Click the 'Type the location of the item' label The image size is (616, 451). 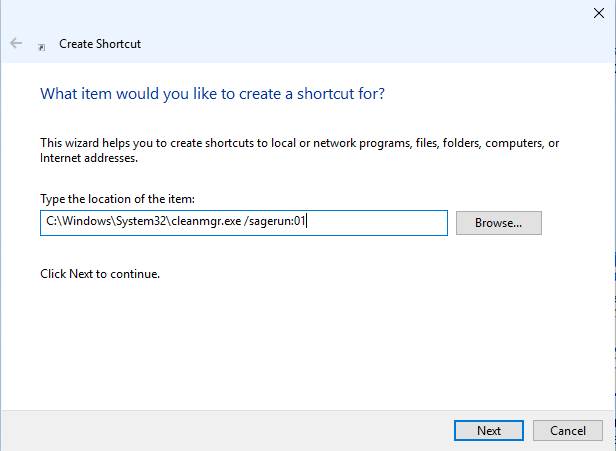coord(117,199)
